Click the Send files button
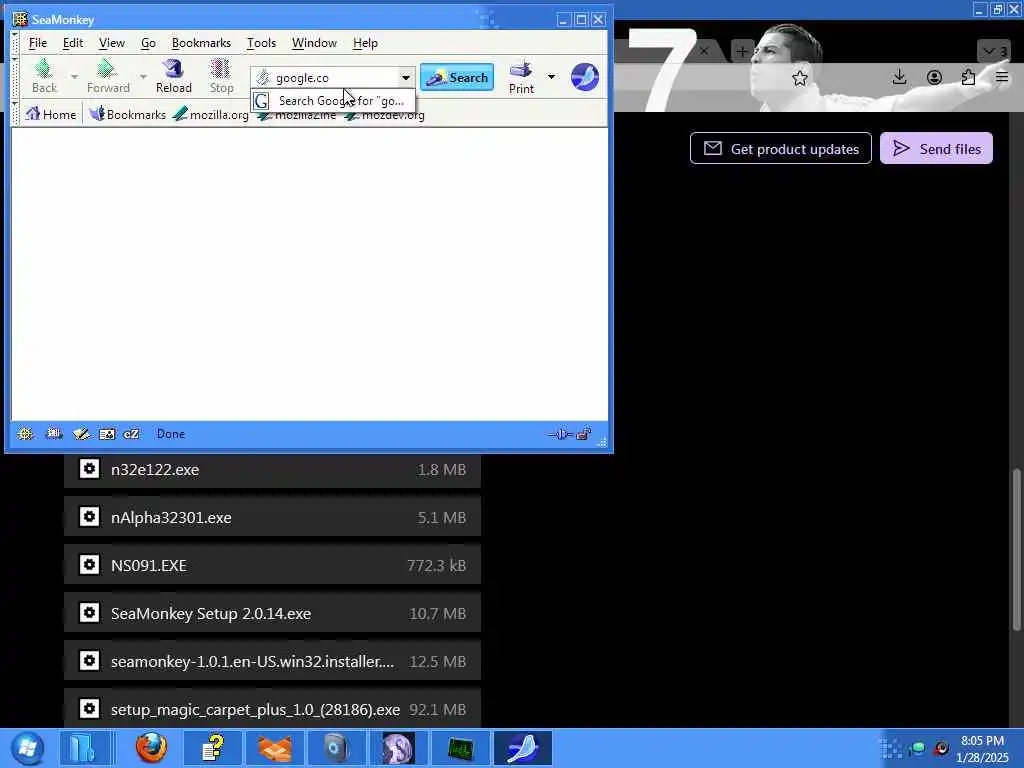This screenshot has width=1024, height=768. coord(936,149)
